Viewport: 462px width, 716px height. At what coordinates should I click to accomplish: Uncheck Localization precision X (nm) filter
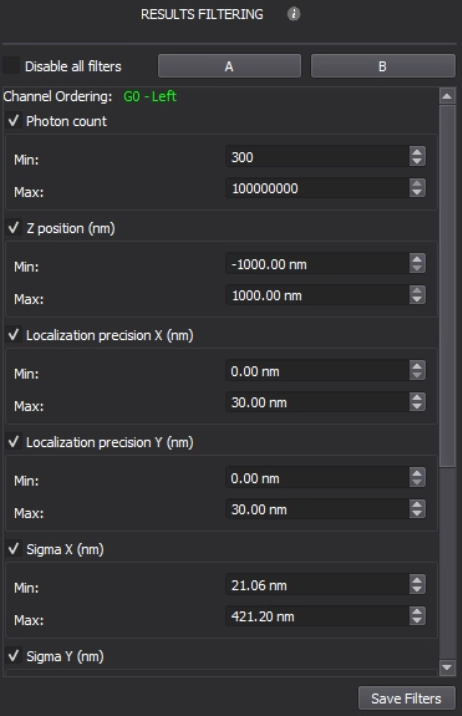point(14,335)
